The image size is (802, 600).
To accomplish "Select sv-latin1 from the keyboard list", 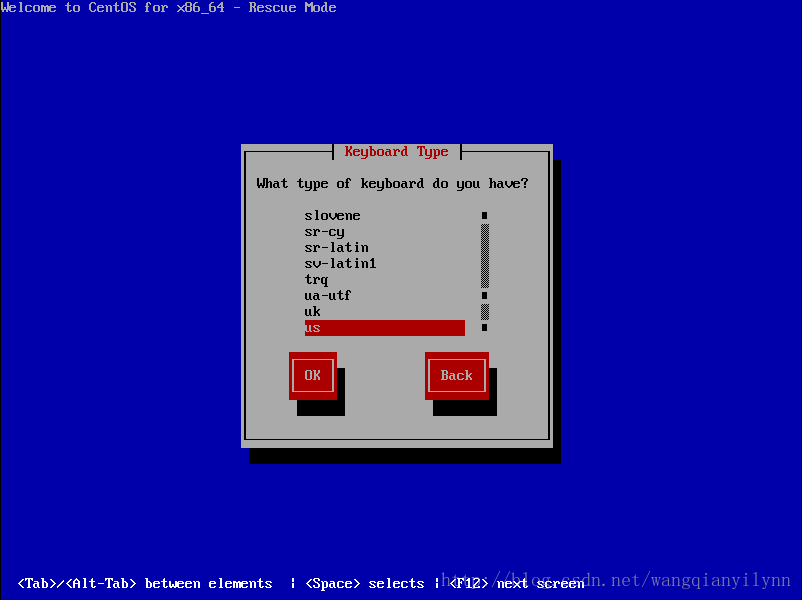I will [385, 263].
